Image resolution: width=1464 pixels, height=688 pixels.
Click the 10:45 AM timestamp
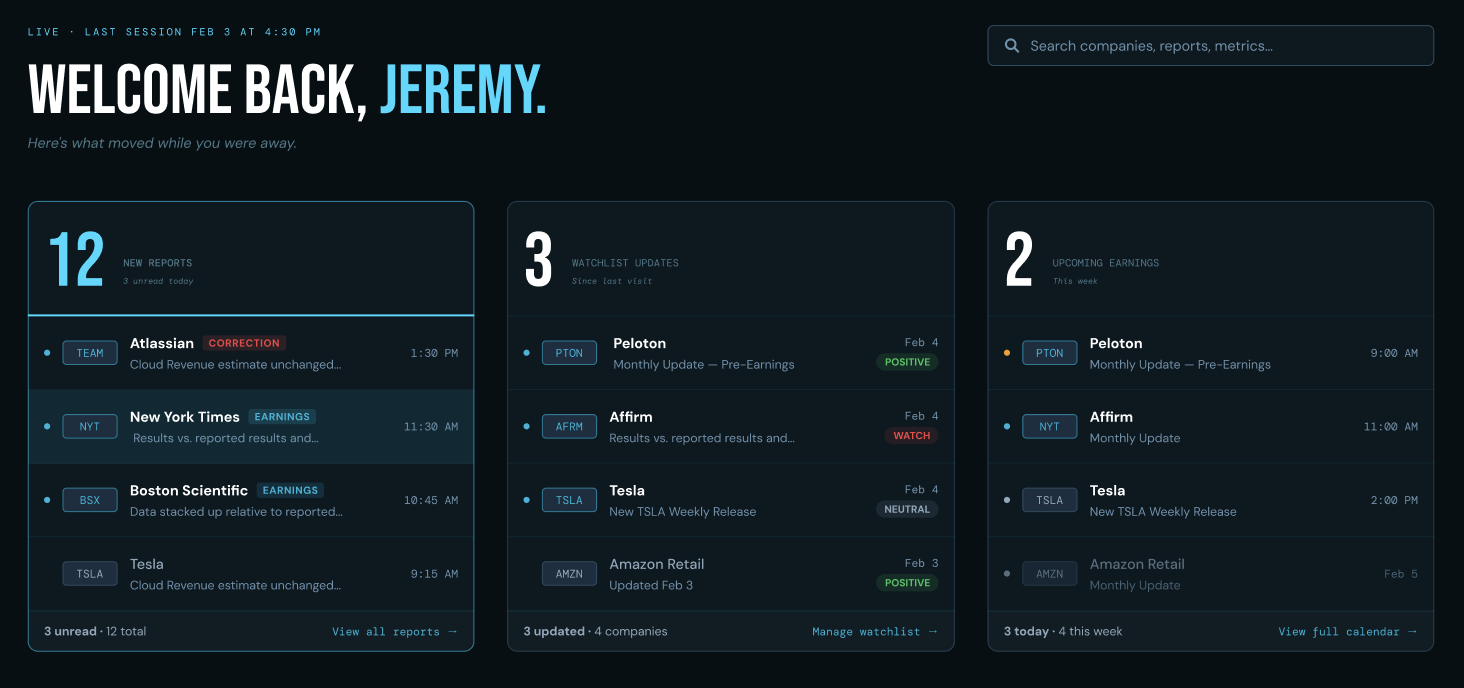431,500
